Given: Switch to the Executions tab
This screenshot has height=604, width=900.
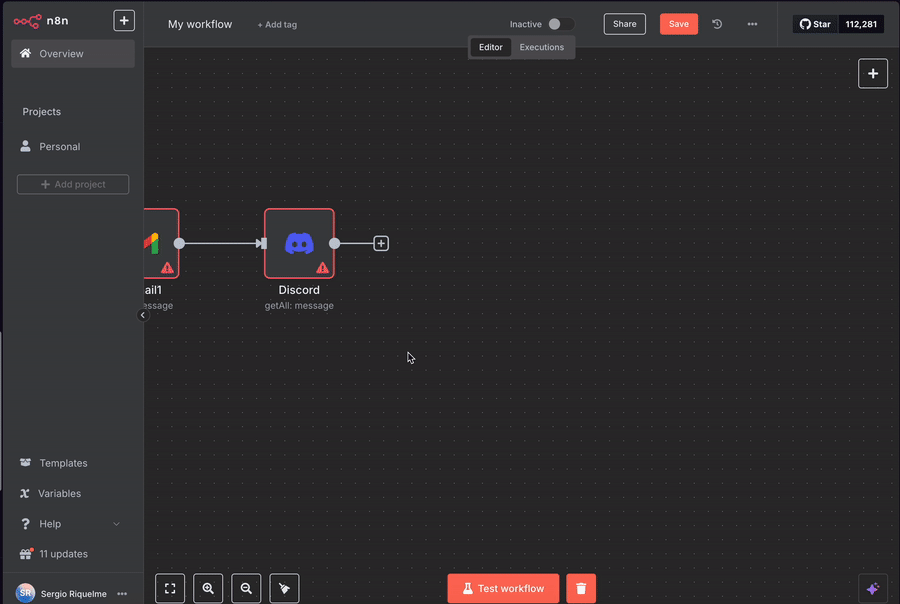Looking at the screenshot, I should coord(541,47).
